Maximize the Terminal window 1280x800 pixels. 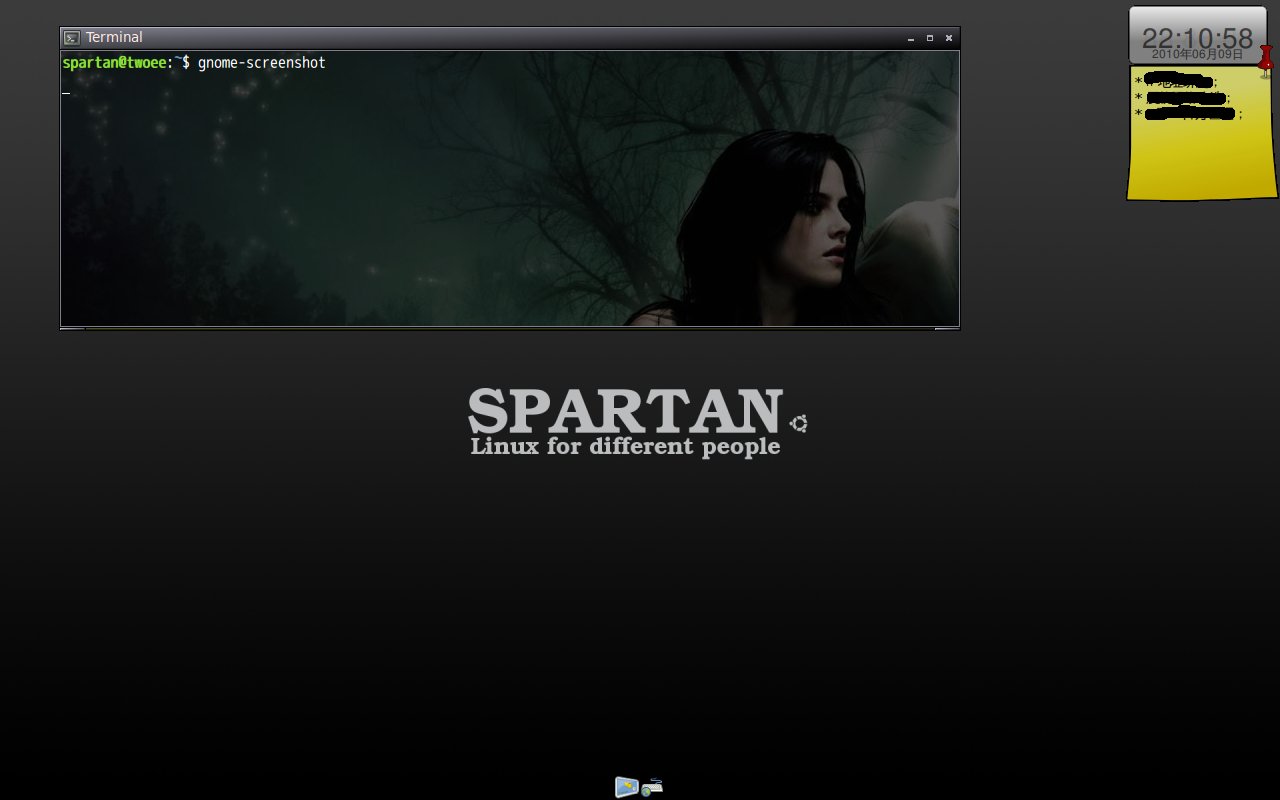point(930,38)
